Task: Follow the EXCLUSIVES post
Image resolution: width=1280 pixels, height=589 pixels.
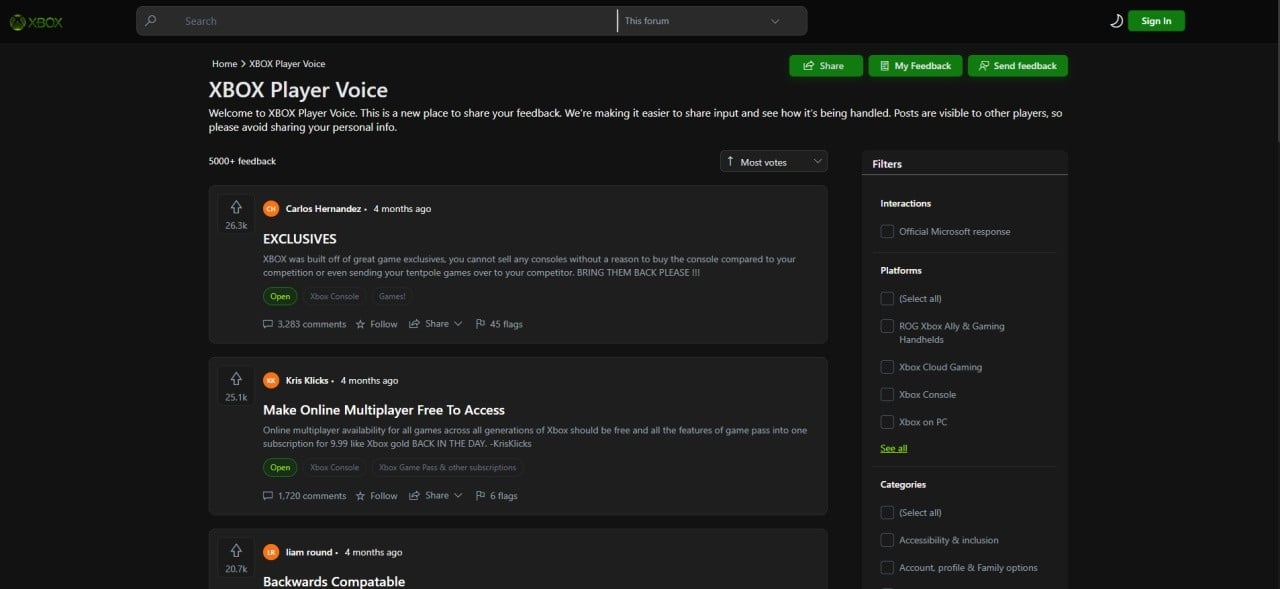Action: (376, 324)
